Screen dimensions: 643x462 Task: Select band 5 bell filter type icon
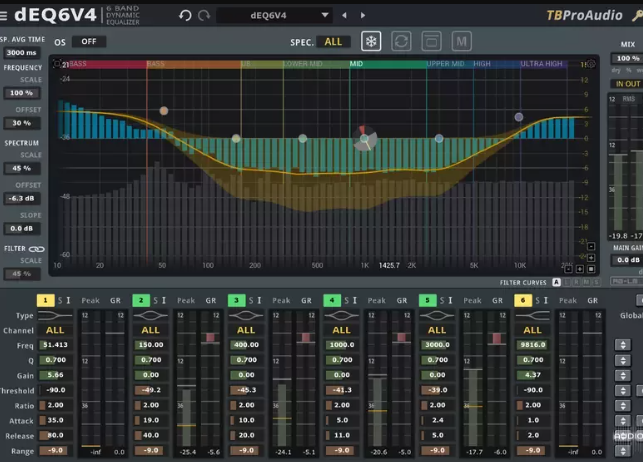(x=437, y=315)
